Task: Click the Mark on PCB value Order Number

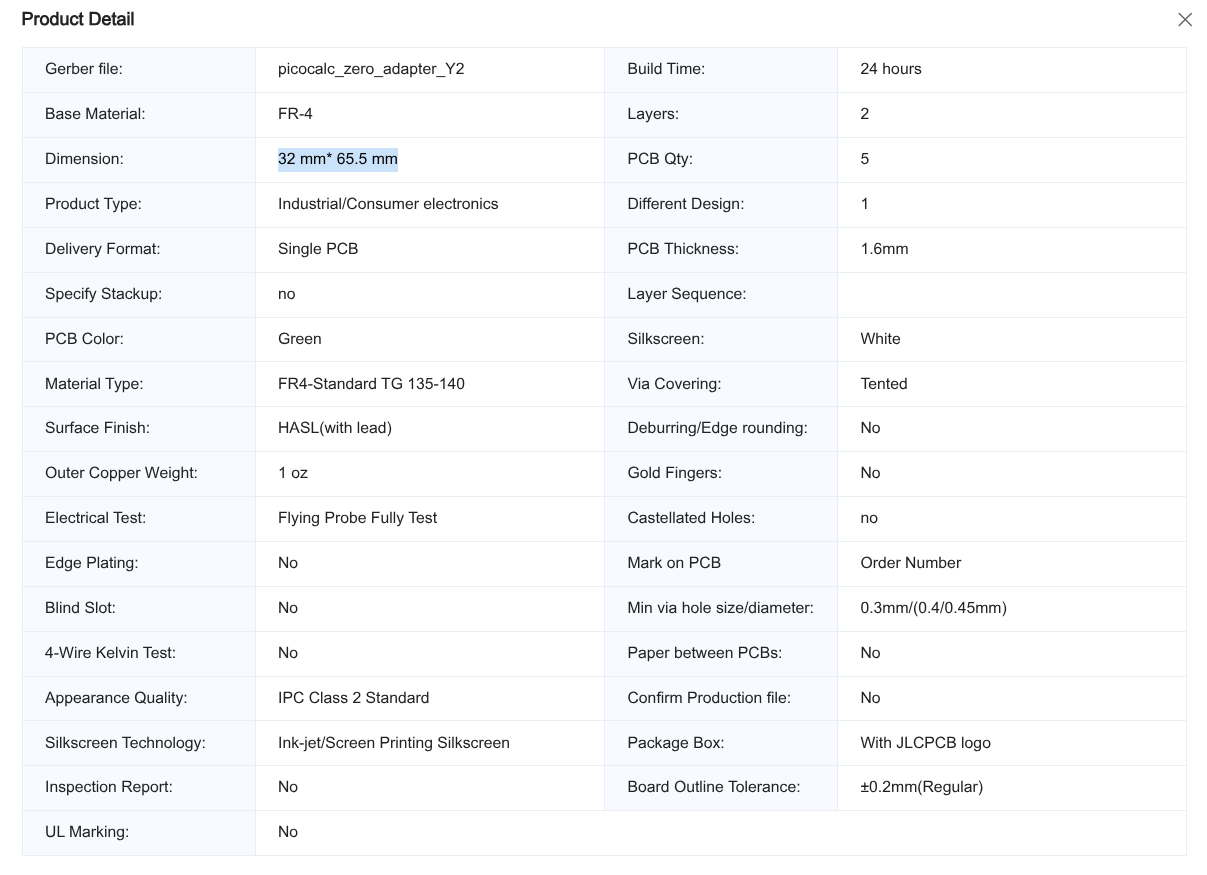Action: [910, 563]
